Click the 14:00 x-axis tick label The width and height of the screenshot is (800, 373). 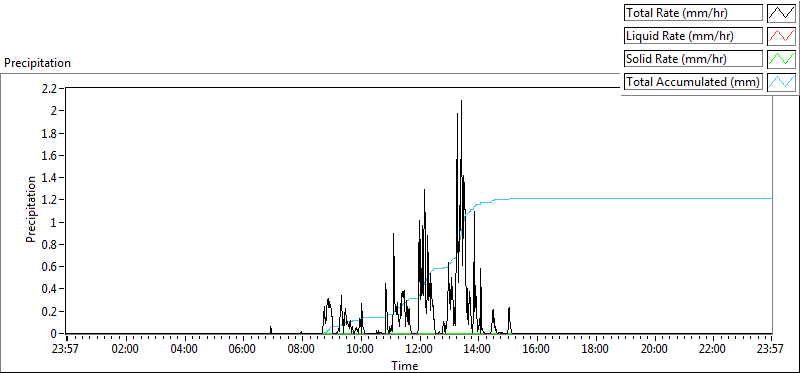click(478, 350)
